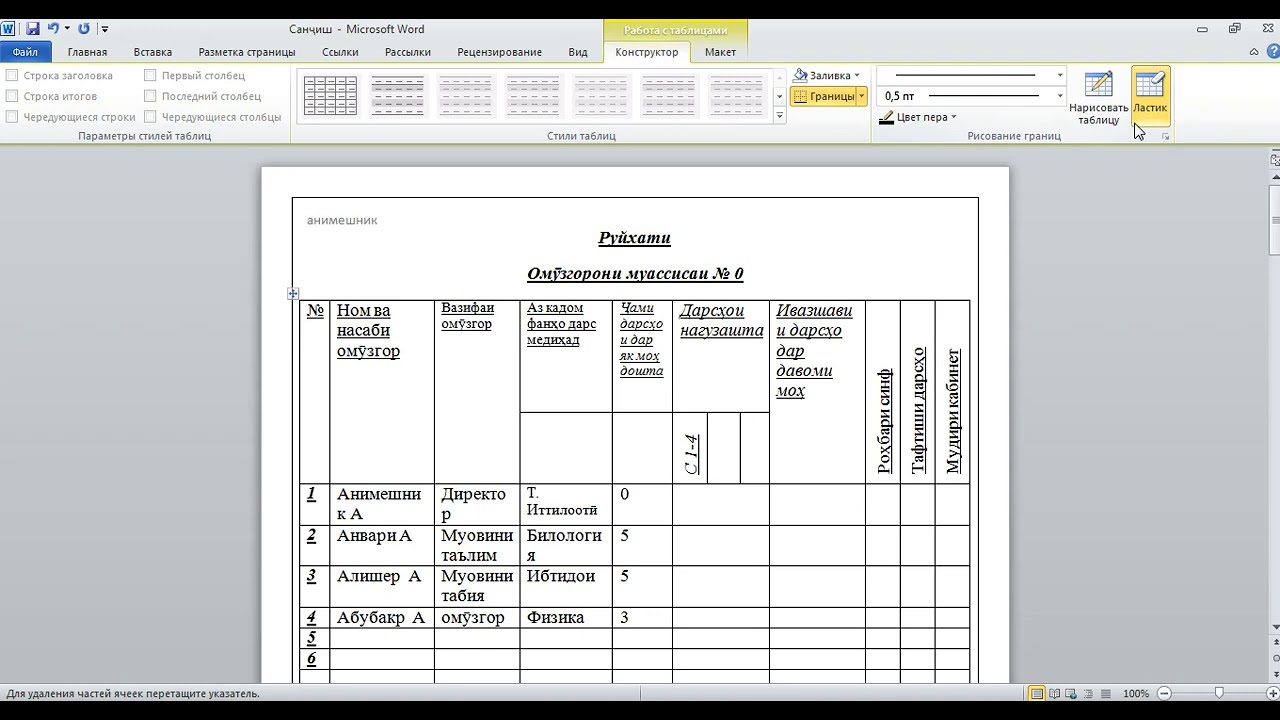Toggle the Total Row (Строка итогов) checkbox
This screenshot has width=1280, height=720.
[x=12, y=96]
